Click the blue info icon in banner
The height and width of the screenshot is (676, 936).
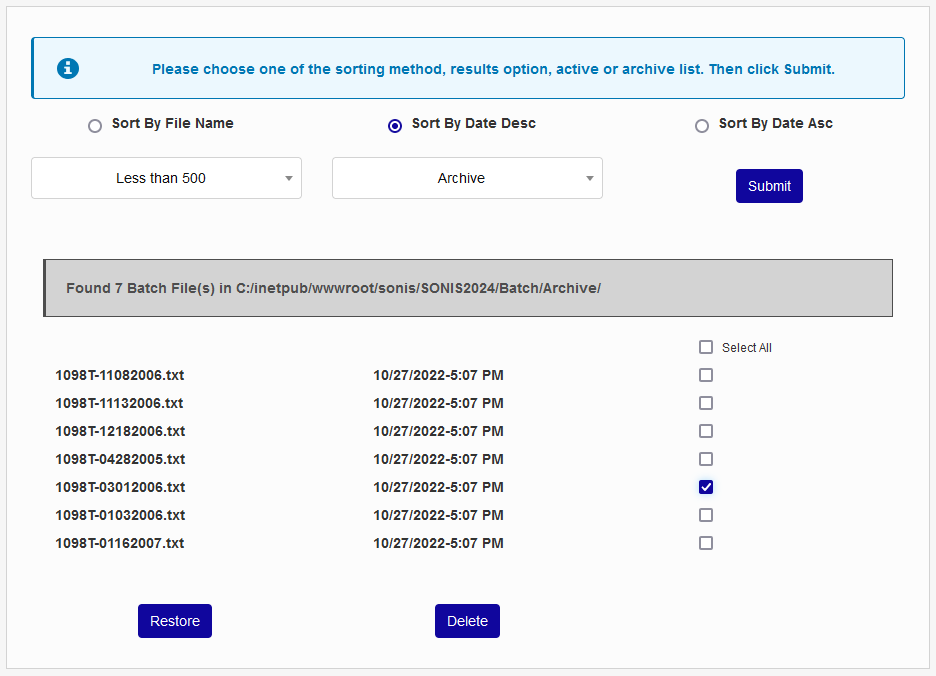pos(68,68)
